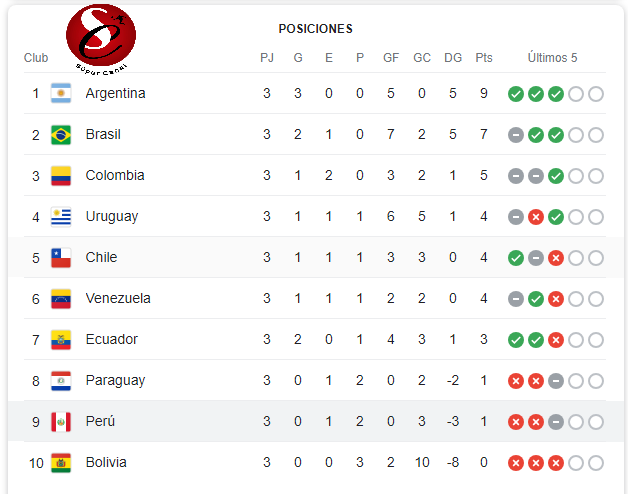Open the Paraguay team link

click(115, 381)
